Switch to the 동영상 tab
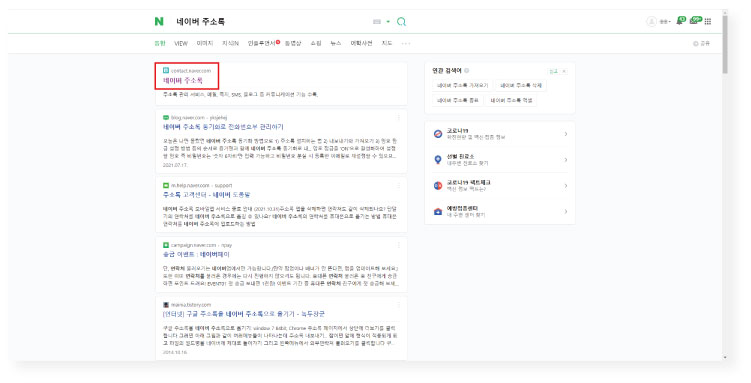This screenshot has height=383, width=751. [x=293, y=43]
